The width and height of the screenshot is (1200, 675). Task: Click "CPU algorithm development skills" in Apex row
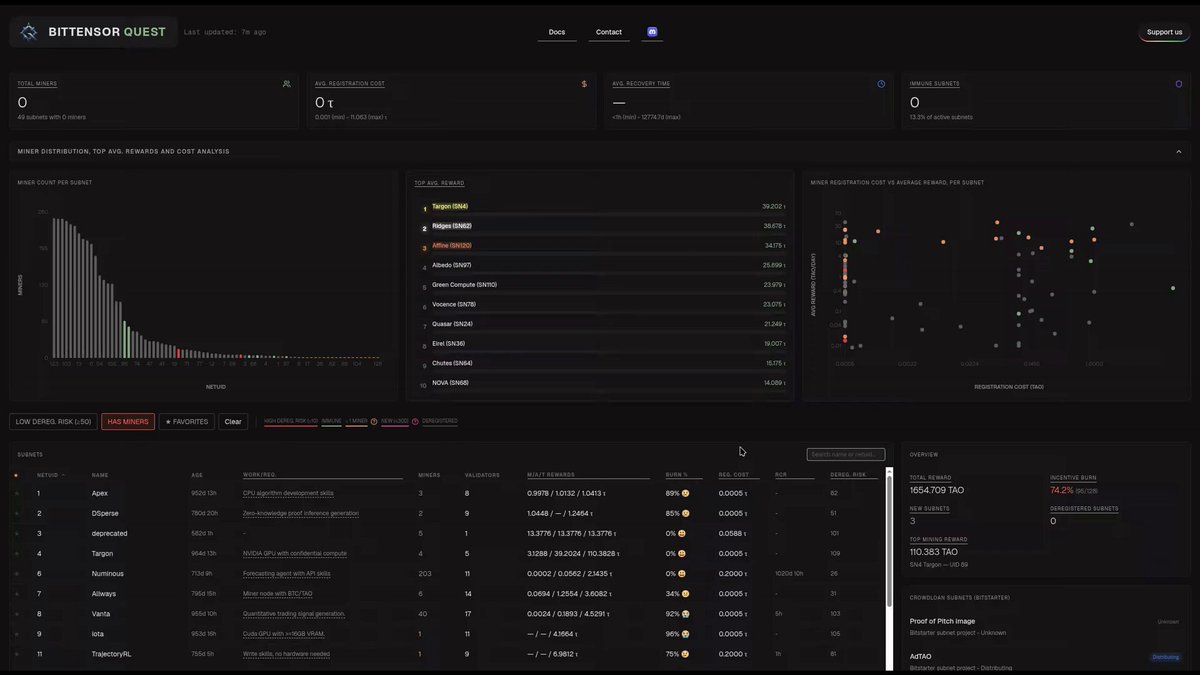288,493
